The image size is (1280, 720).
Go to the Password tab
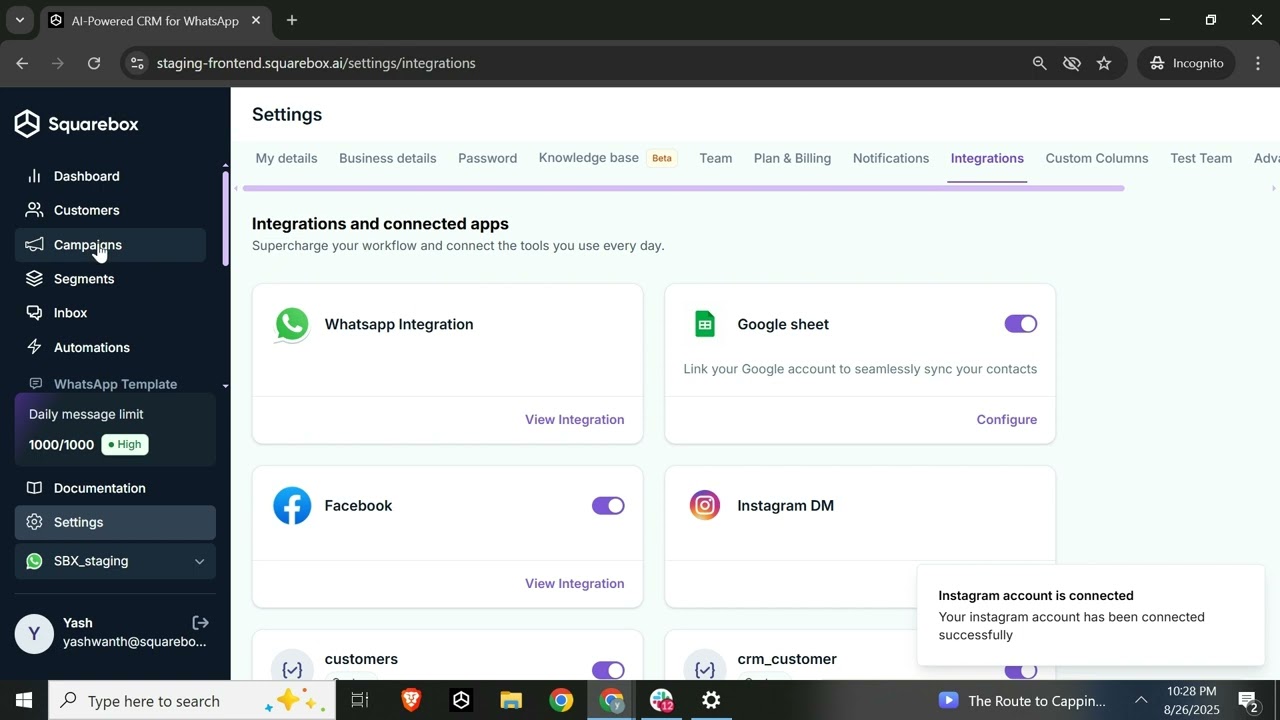point(488,158)
